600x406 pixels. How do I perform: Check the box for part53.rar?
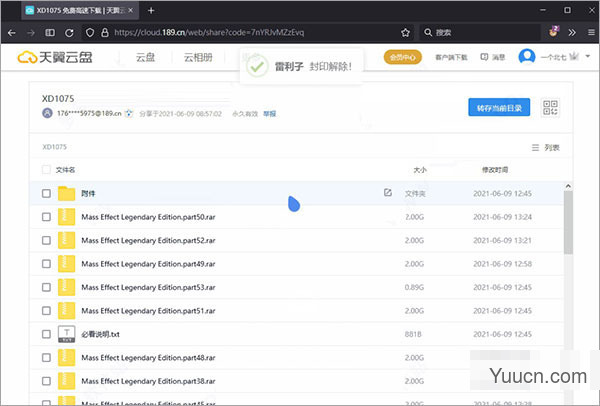[x=46, y=287]
